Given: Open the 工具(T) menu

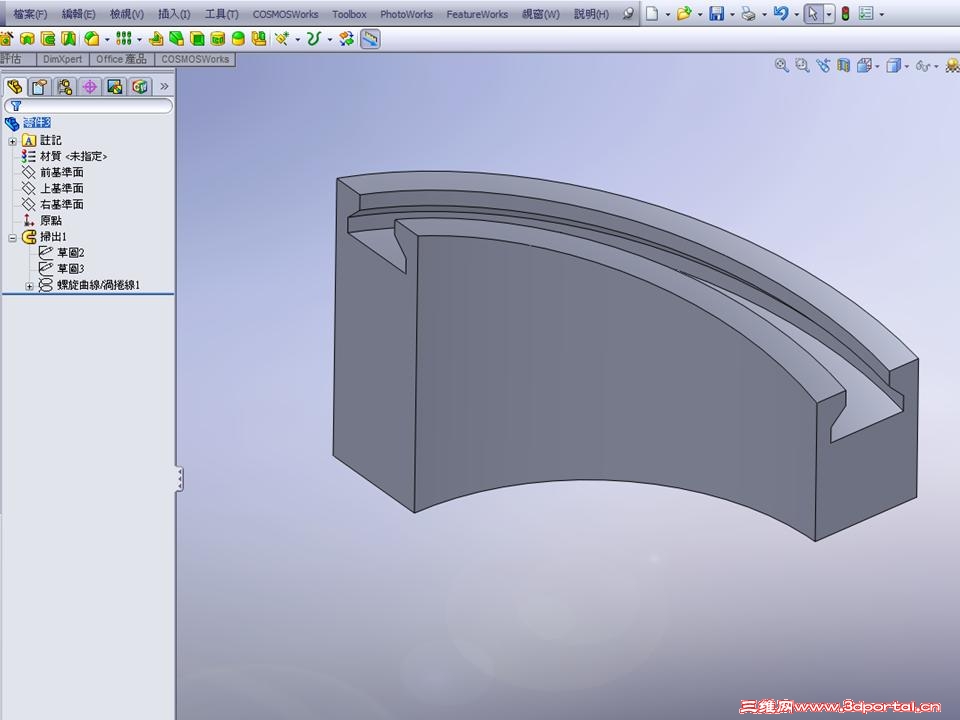Looking at the screenshot, I should [221, 13].
